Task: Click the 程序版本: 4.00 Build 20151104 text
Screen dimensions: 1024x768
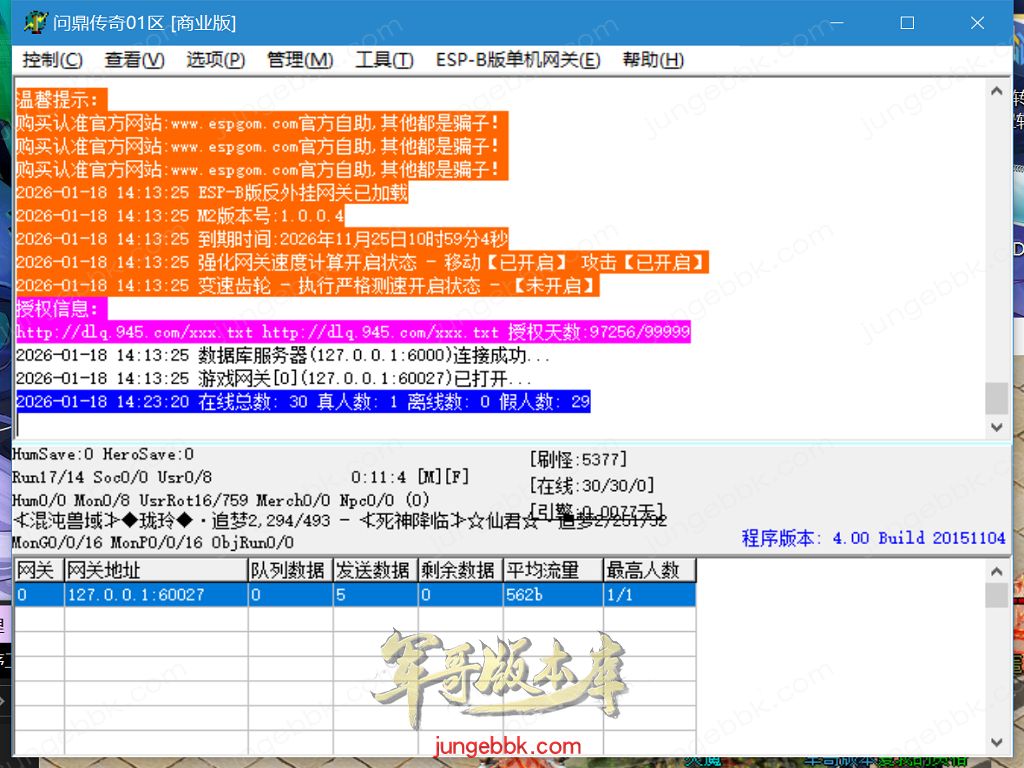Action: 873,538
